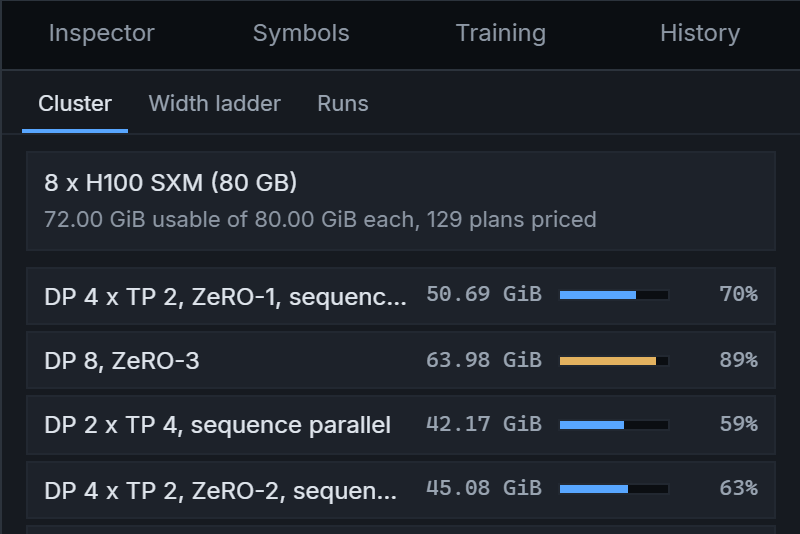
Task: Select the DP 4 x TP 2, ZeRO-1 plan
Action: 401,296
